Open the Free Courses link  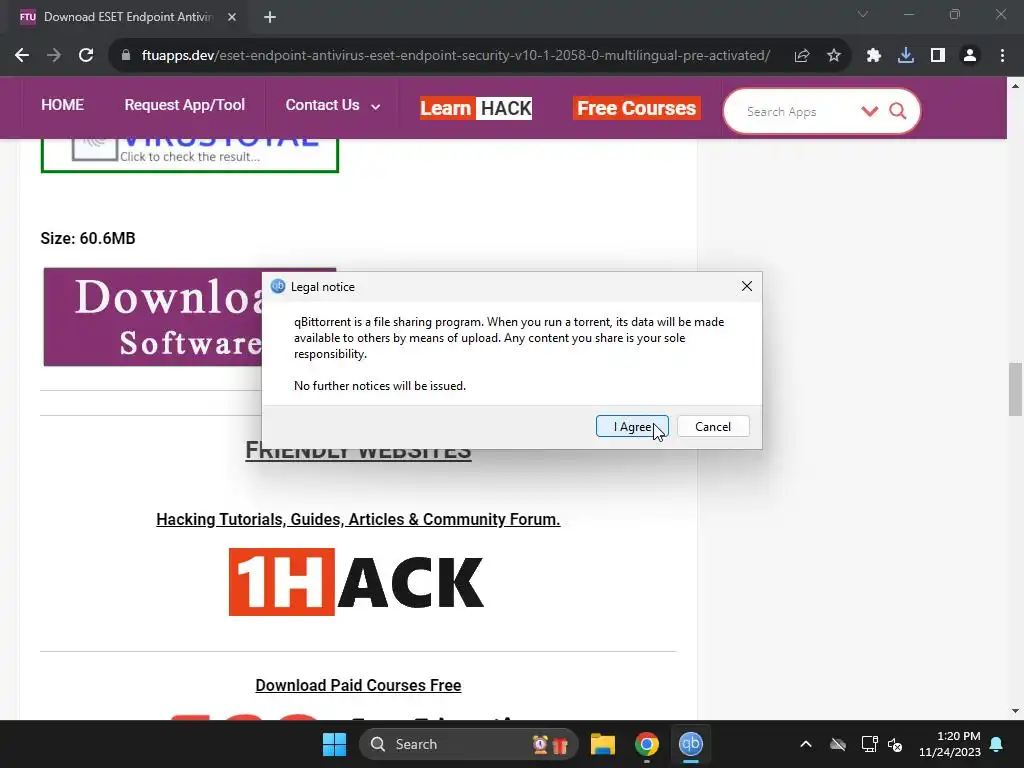coord(636,108)
